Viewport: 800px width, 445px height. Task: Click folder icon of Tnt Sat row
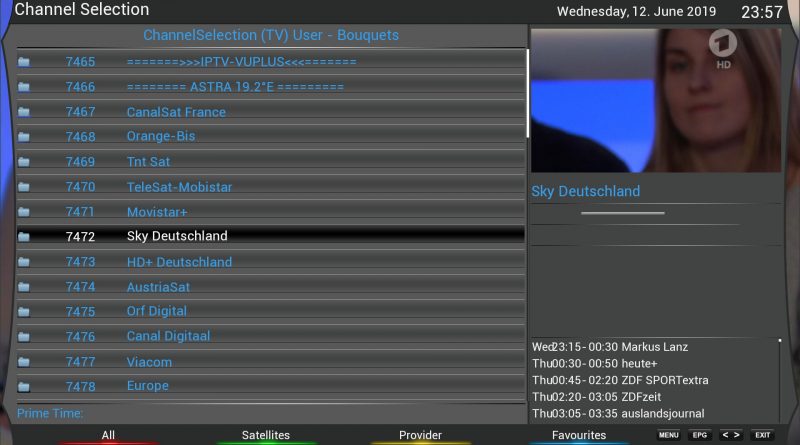click(x=23, y=162)
